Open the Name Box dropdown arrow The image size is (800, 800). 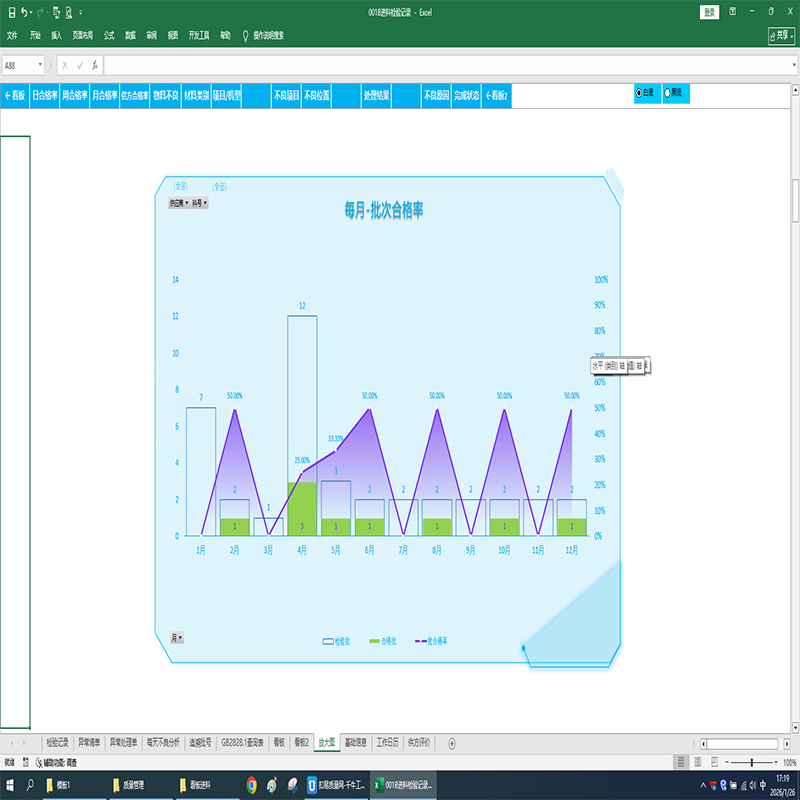click(40, 65)
